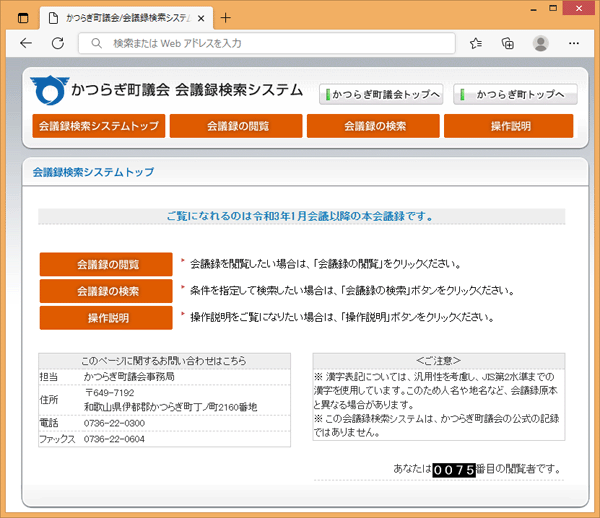Click the かつらぎ町議会 logo emblem

coord(47,90)
